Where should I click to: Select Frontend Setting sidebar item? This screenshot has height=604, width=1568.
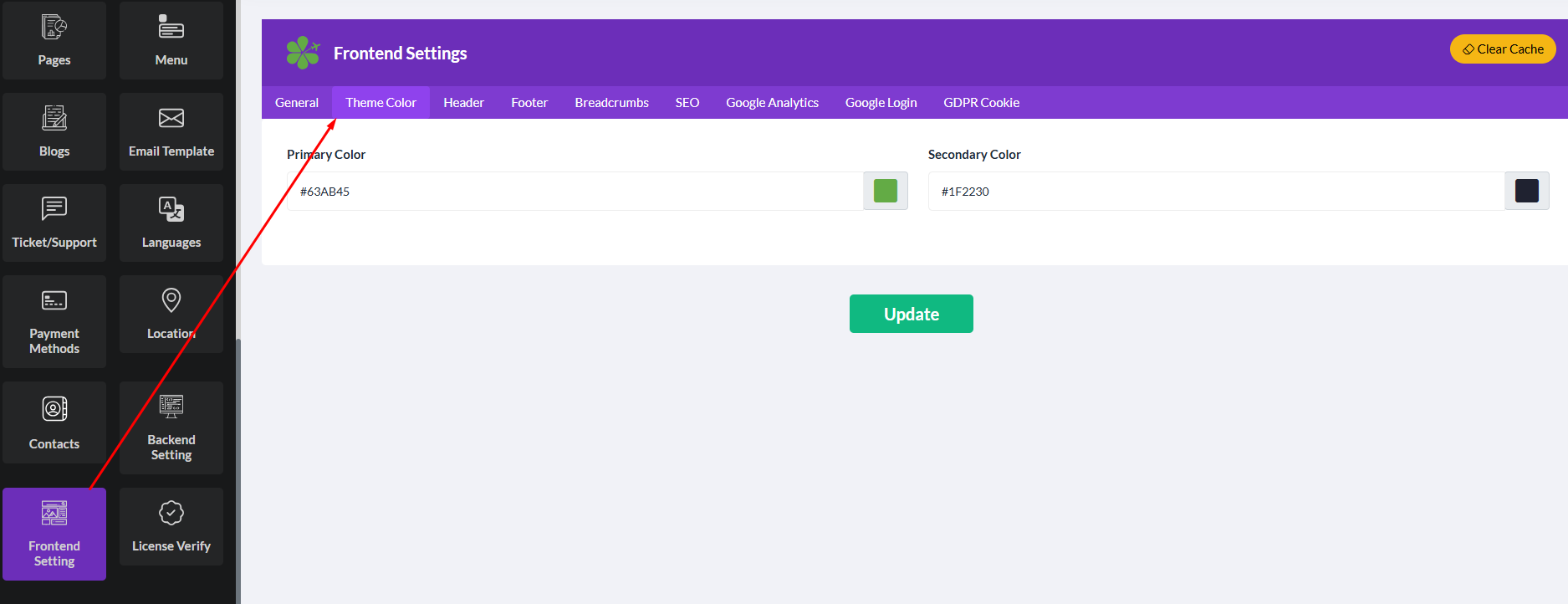click(54, 534)
